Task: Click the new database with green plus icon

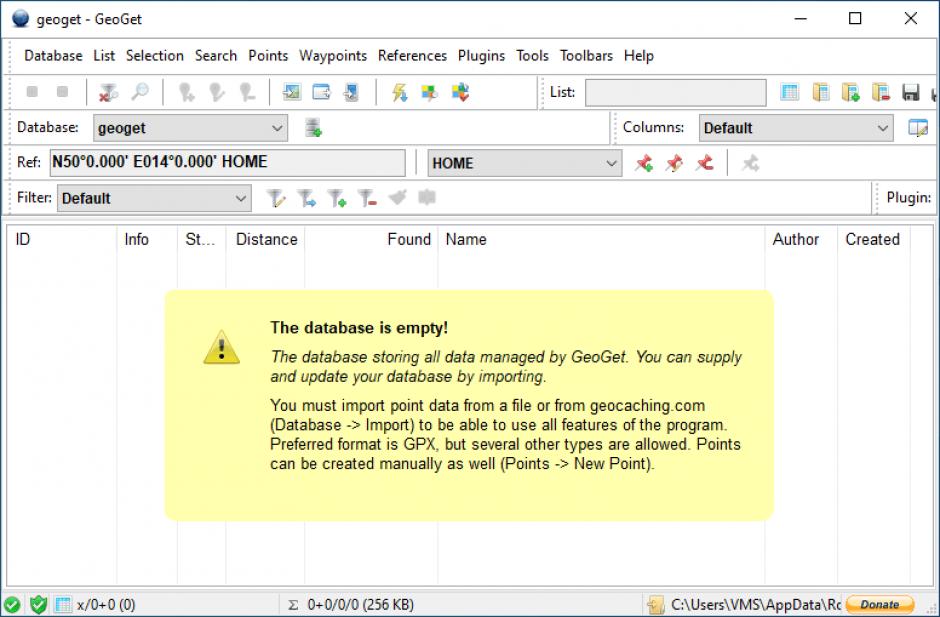Action: point(313,128)
